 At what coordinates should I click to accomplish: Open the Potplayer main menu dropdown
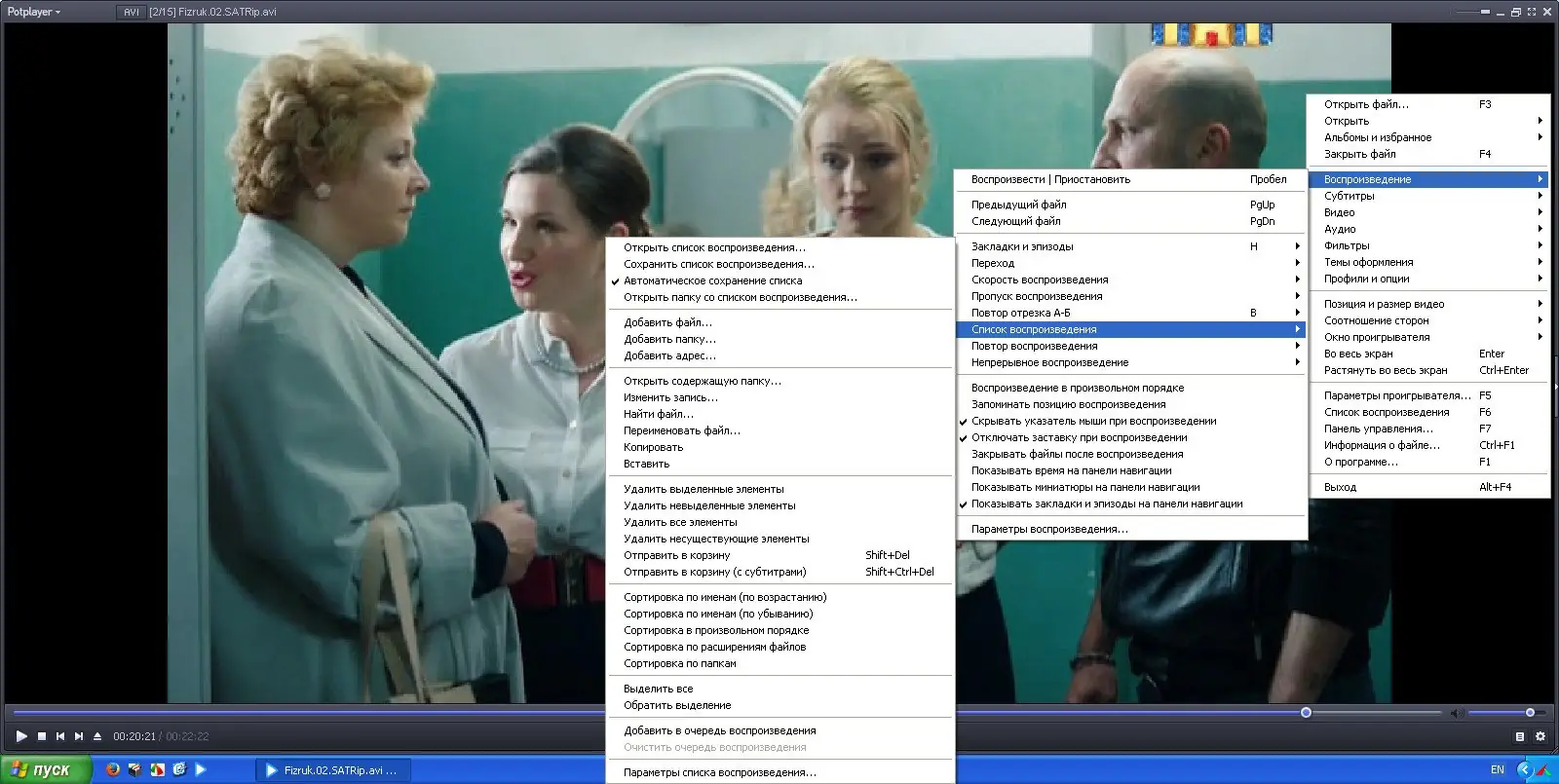click(x=34, y=12)
